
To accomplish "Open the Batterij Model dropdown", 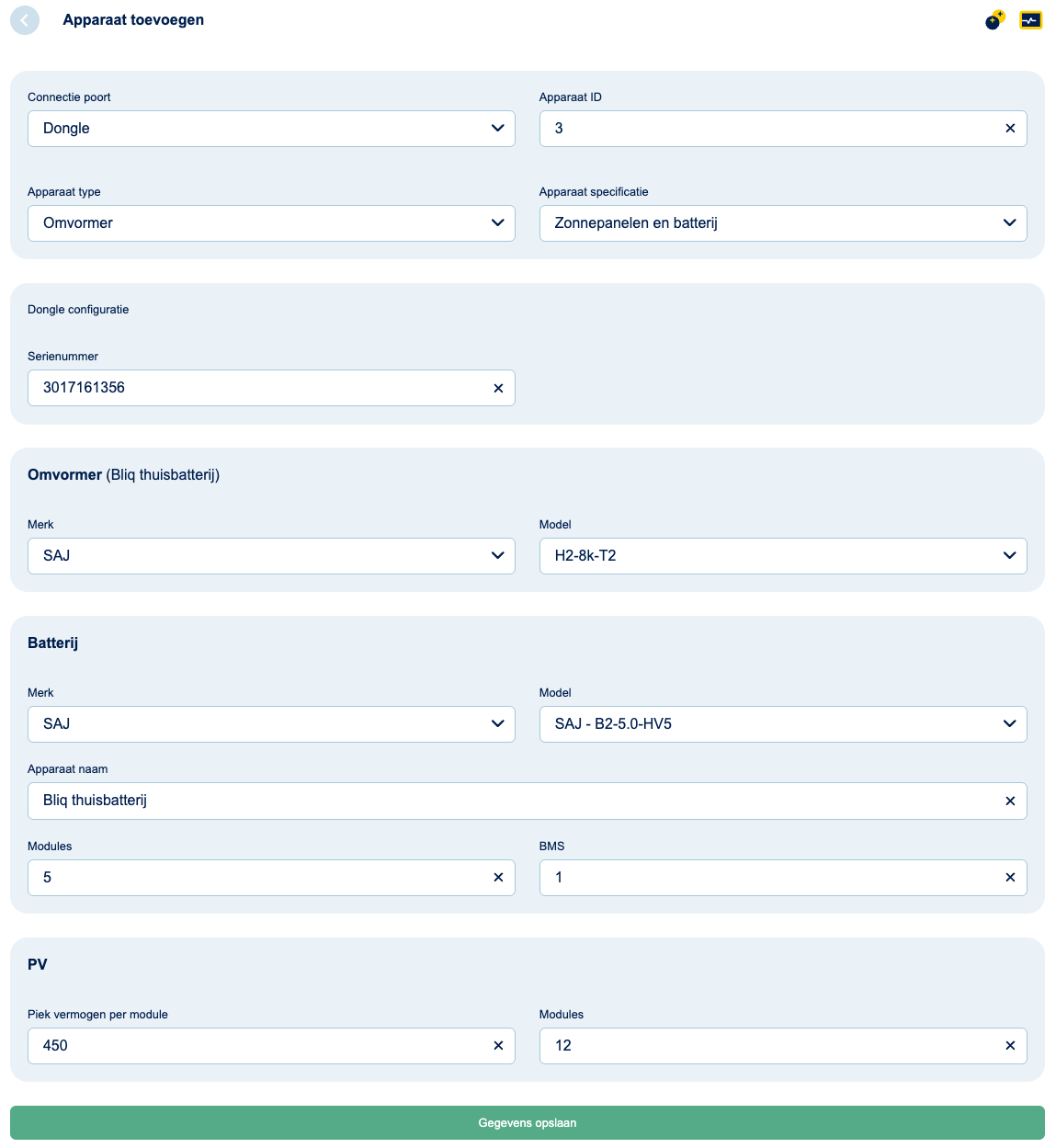I will (782, 724).
